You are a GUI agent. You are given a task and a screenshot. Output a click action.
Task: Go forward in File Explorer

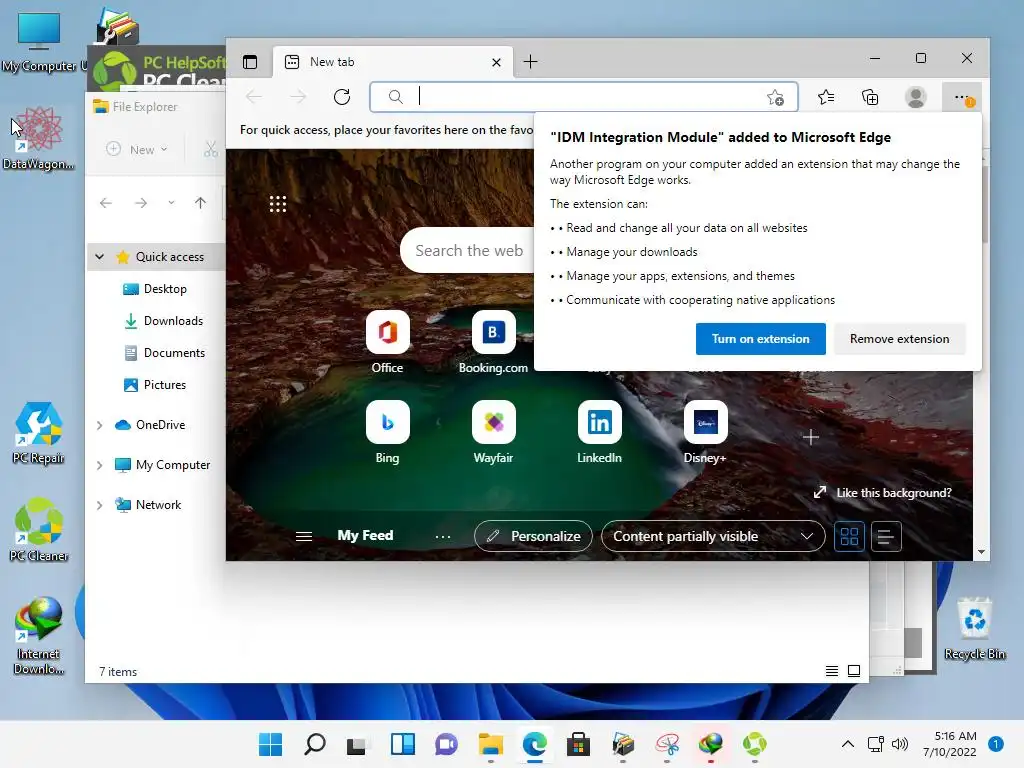coord(140,203)
